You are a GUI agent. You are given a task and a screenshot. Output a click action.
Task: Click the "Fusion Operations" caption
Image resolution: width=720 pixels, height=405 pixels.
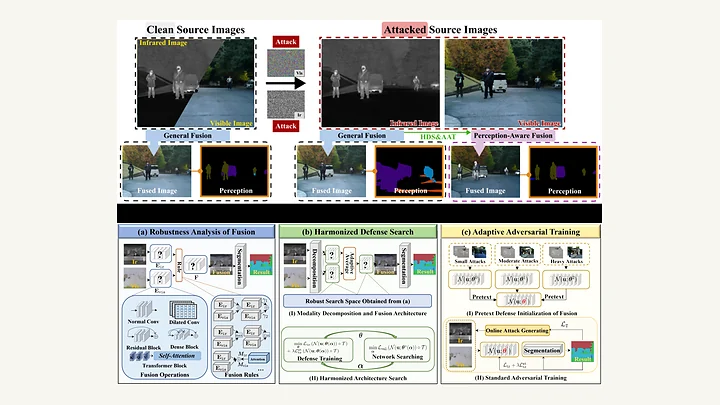(x=164, y=375)
